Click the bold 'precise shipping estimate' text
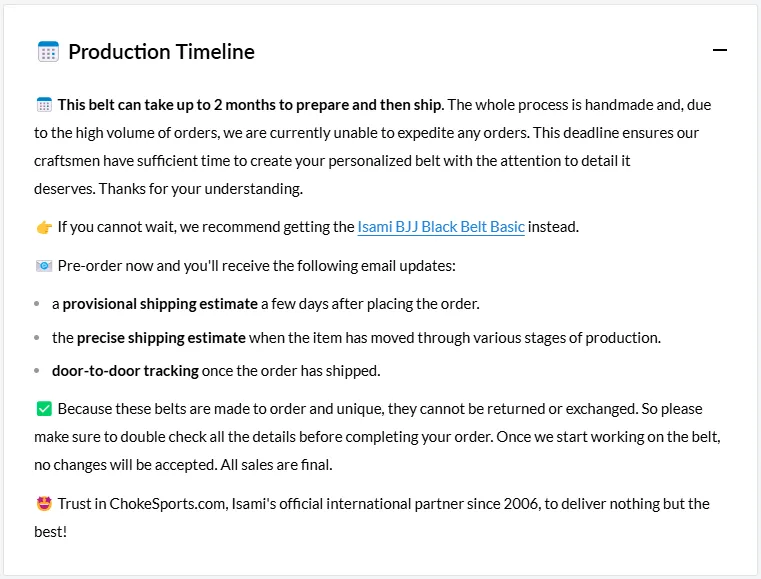 pos(161,338)
